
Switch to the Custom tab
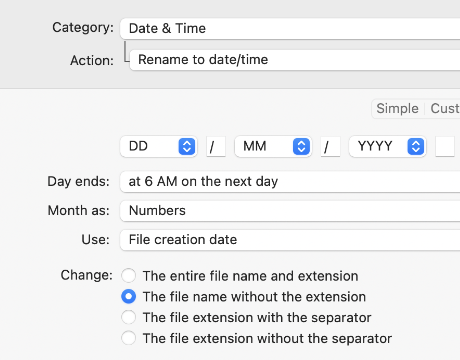[x=443, y=109]
